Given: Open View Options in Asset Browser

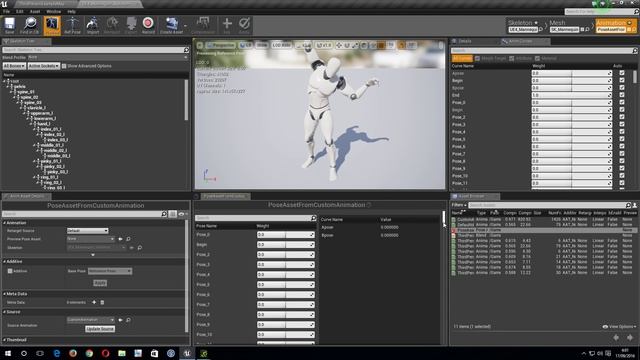Looking at the screenshot, I should coord(619,327).
